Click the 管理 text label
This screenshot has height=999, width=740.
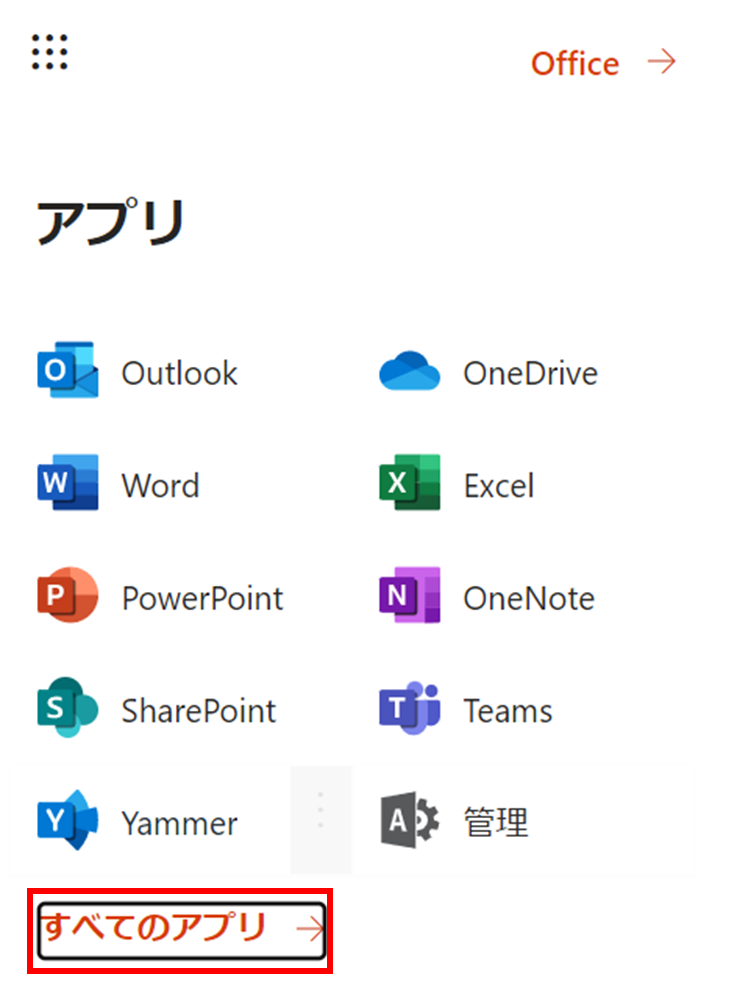(496, 822)
